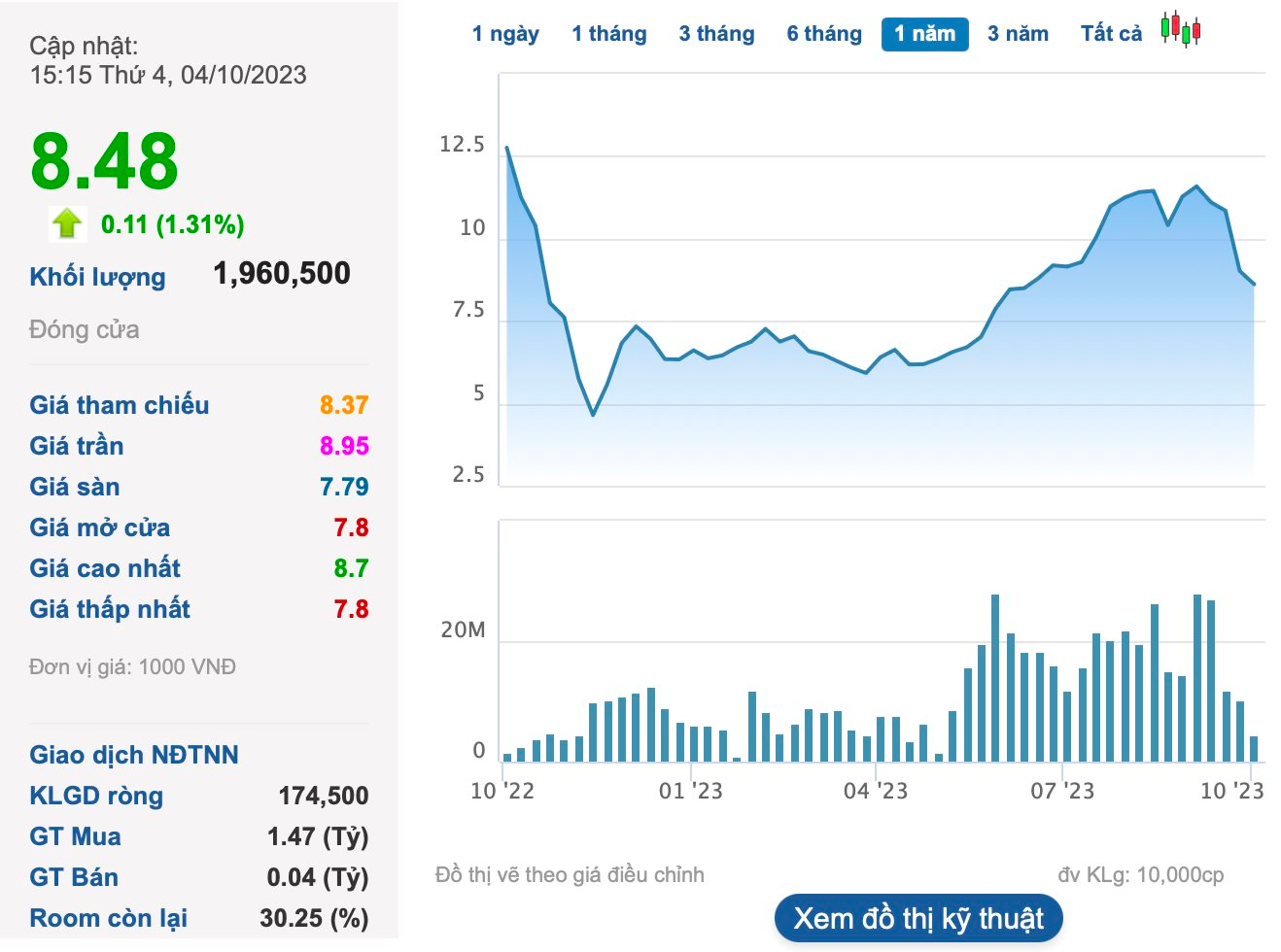This screenshot has width=1281, height=952.
Task: Click the first price point near 12.5
Action: point(507,148)
